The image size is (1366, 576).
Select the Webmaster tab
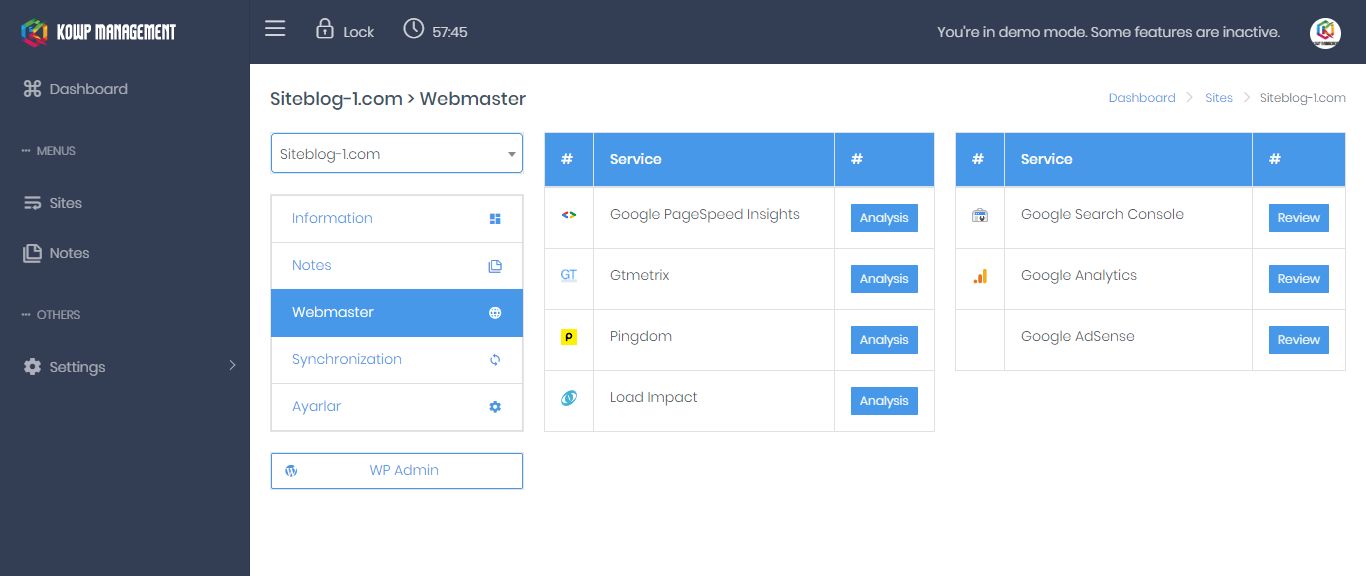point(397,313)
